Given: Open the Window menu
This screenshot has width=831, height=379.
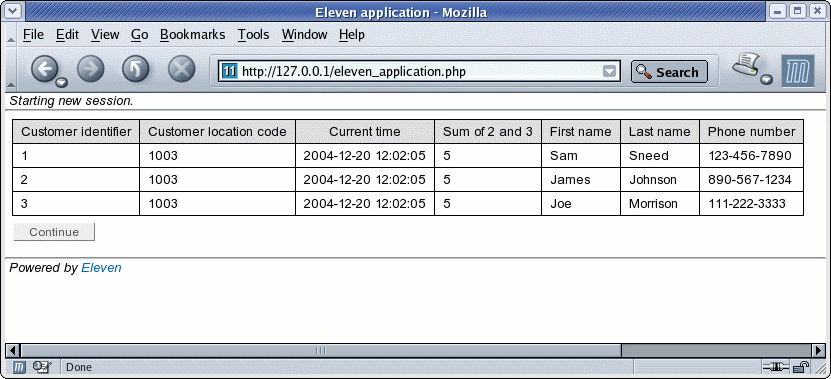Looking at the screenshot, I should click(x=304, y=35).
